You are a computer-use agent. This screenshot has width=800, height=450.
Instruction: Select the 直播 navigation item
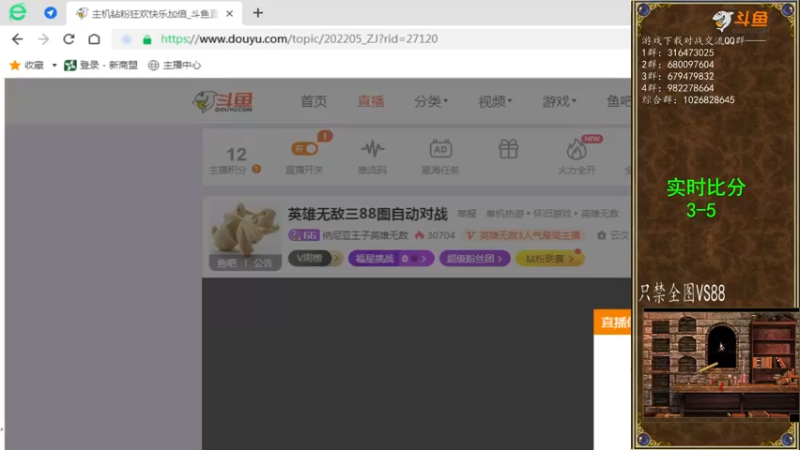point(370,102)
